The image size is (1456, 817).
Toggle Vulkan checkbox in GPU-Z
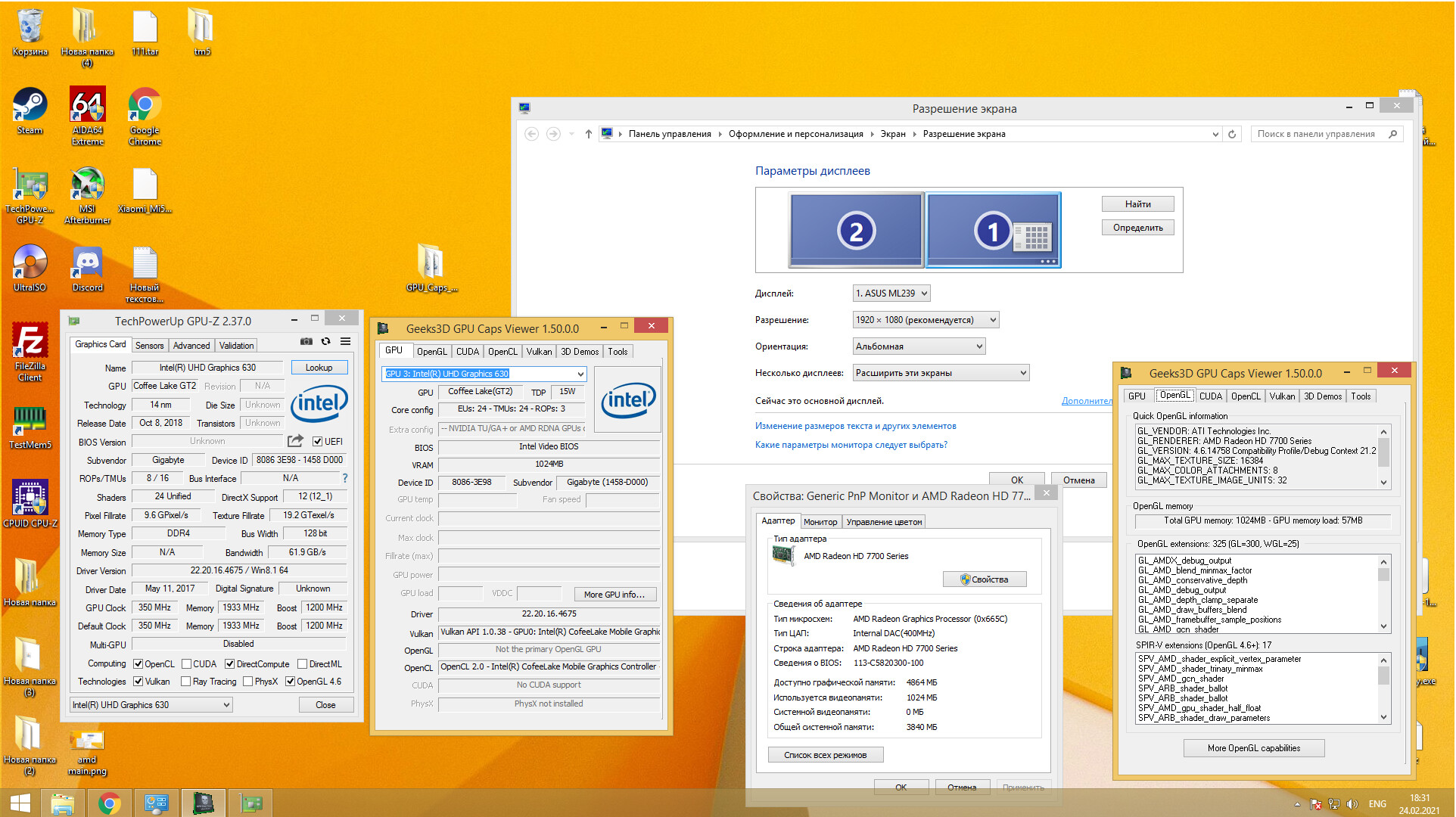pyautogui.click(x=138, y=682)
